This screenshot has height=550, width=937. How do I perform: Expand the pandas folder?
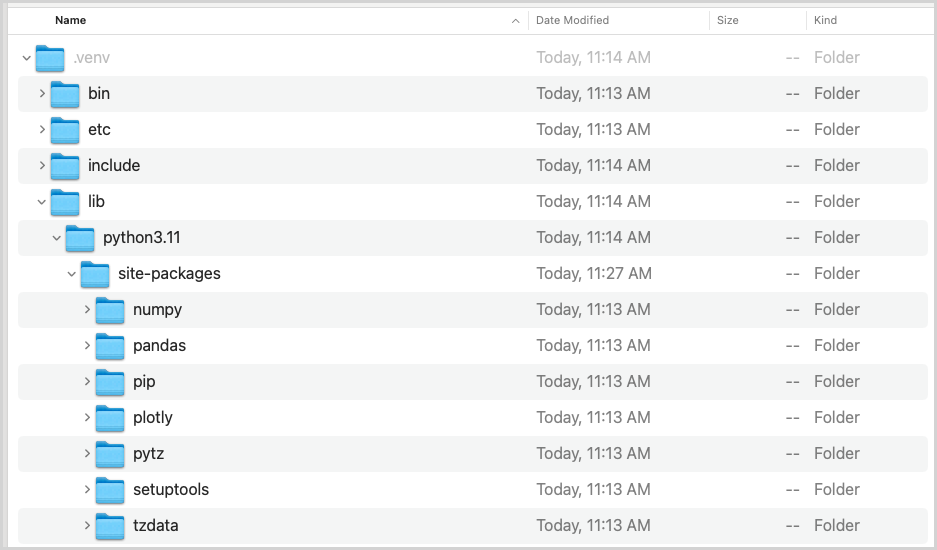pyautogui.click(x=87, y=345)
